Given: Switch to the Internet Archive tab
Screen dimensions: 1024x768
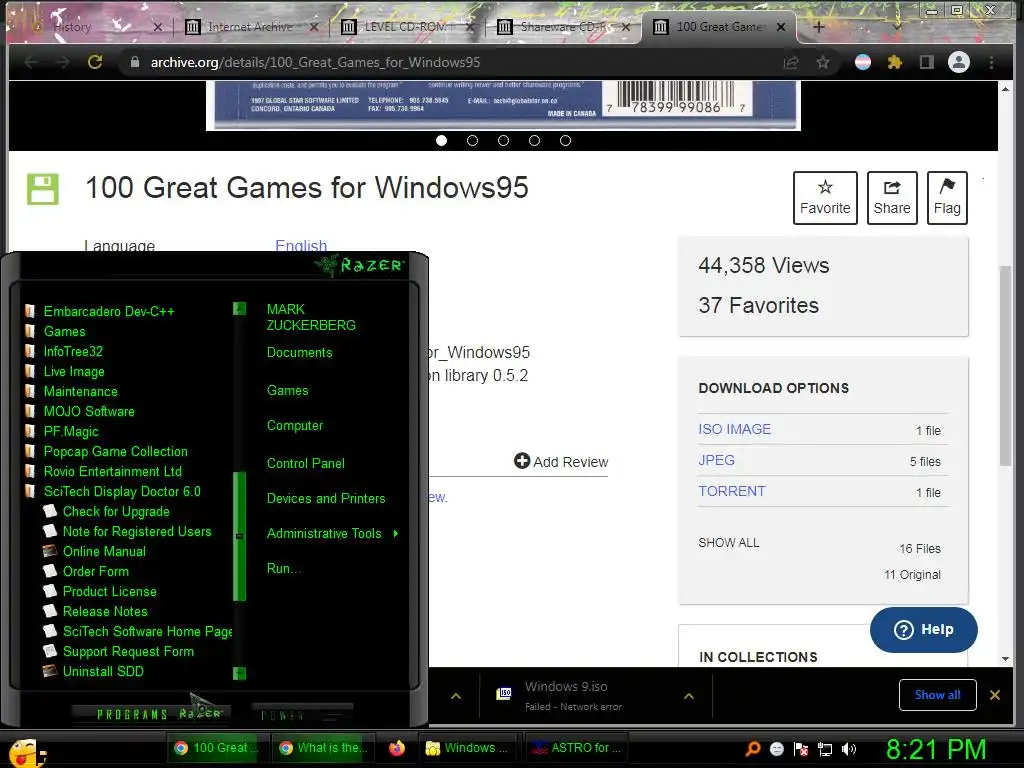Looking at the screenshot, I should (x=248, y=27).
